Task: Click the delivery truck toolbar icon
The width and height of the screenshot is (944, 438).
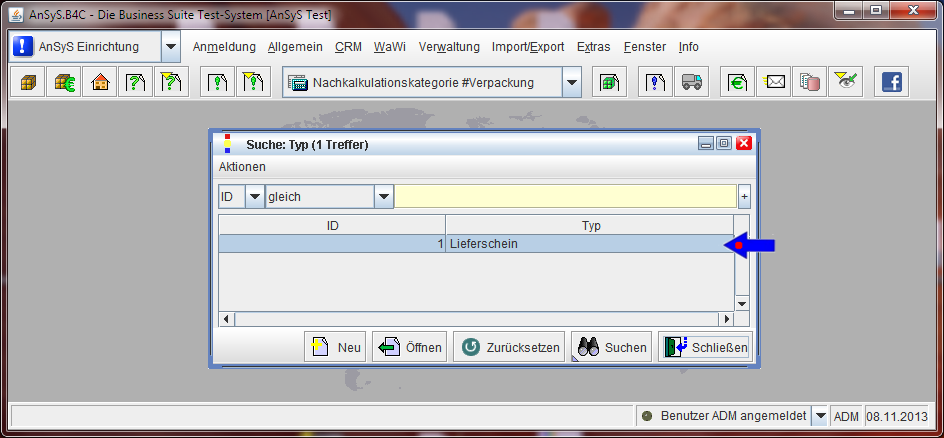Action: pos(690,83)
